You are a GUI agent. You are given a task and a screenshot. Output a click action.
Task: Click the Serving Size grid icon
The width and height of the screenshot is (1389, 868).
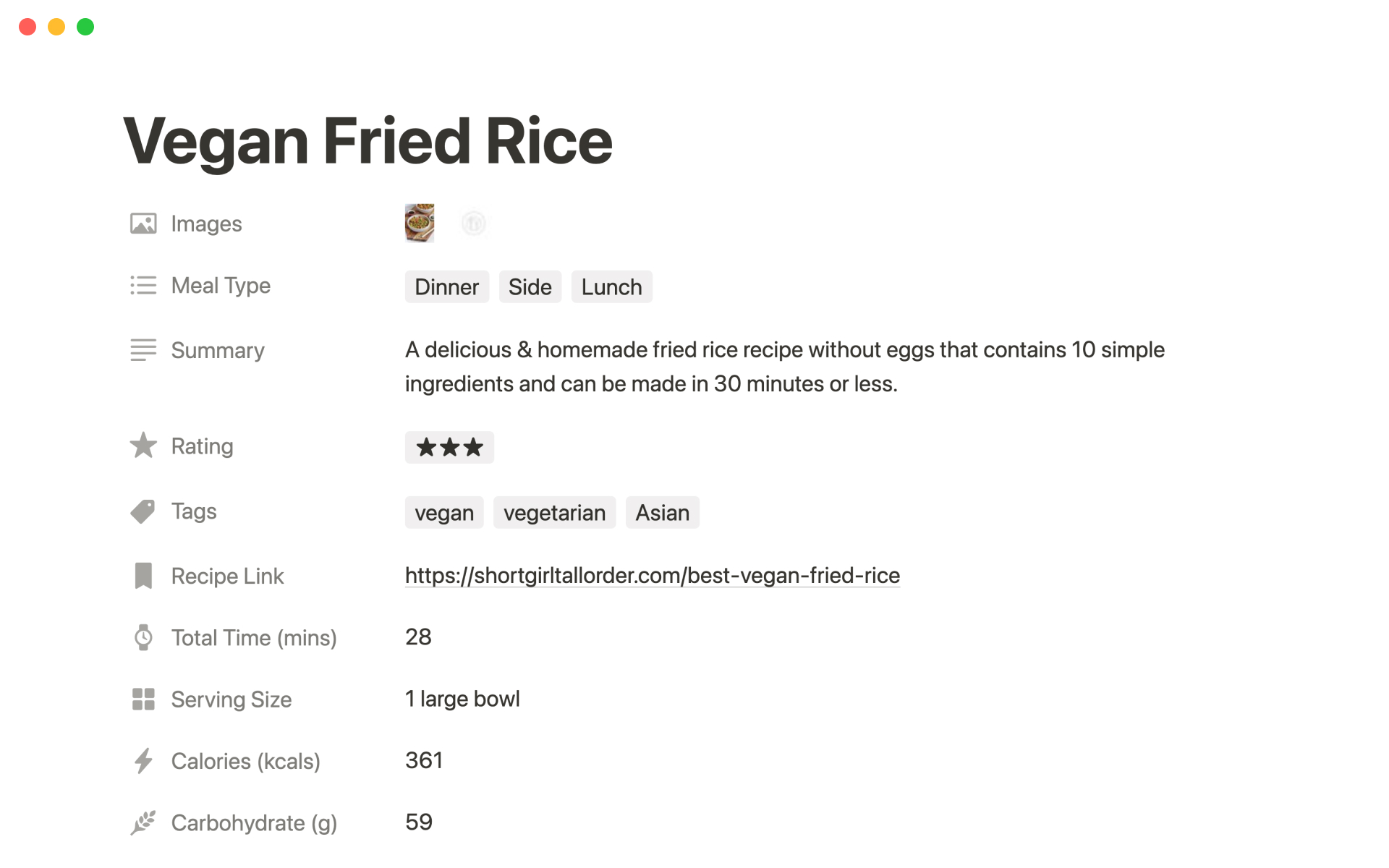click(143, 699)
